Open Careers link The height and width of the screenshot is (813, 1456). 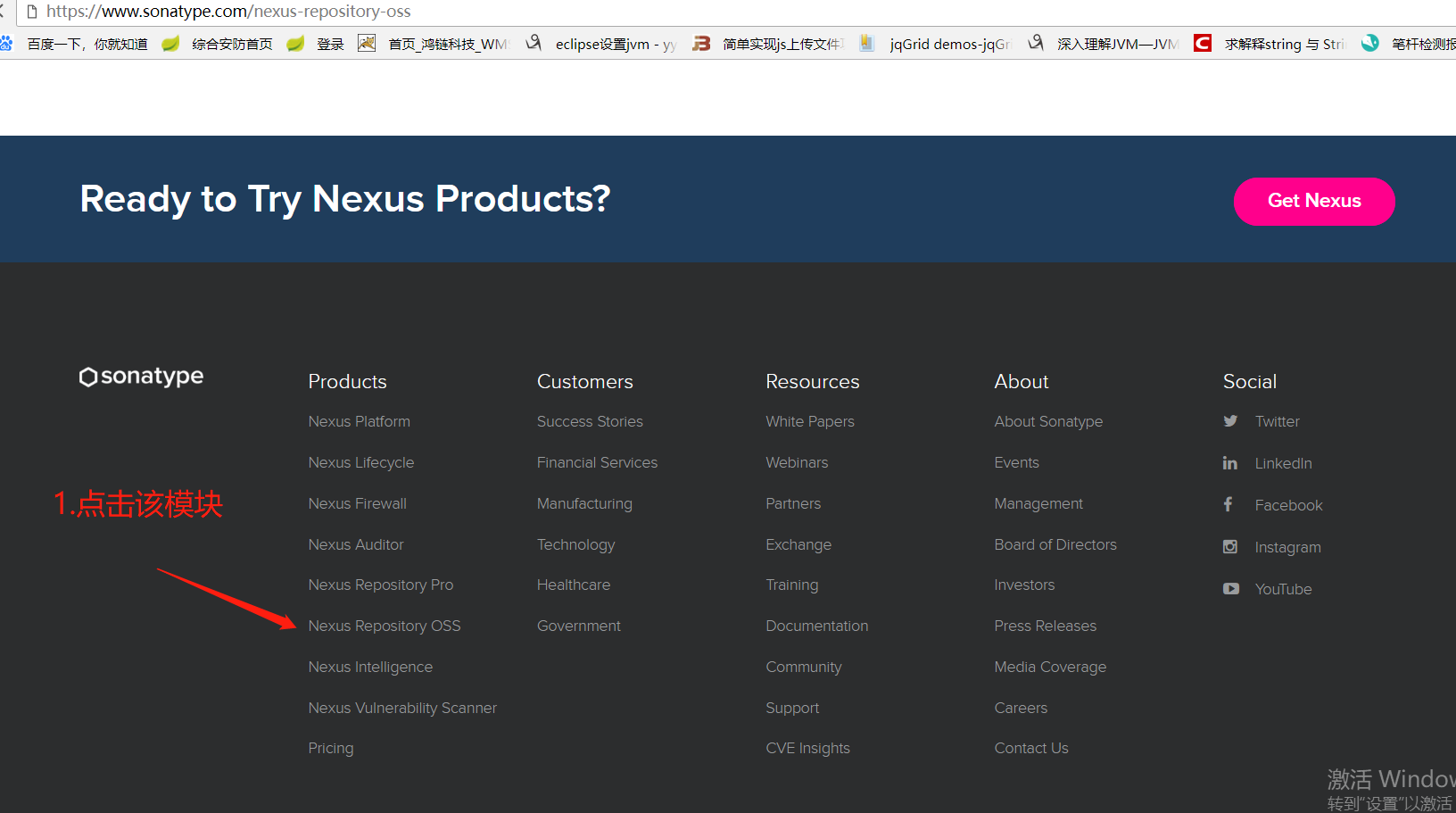pyautogui.click(x=1021, y=708)
